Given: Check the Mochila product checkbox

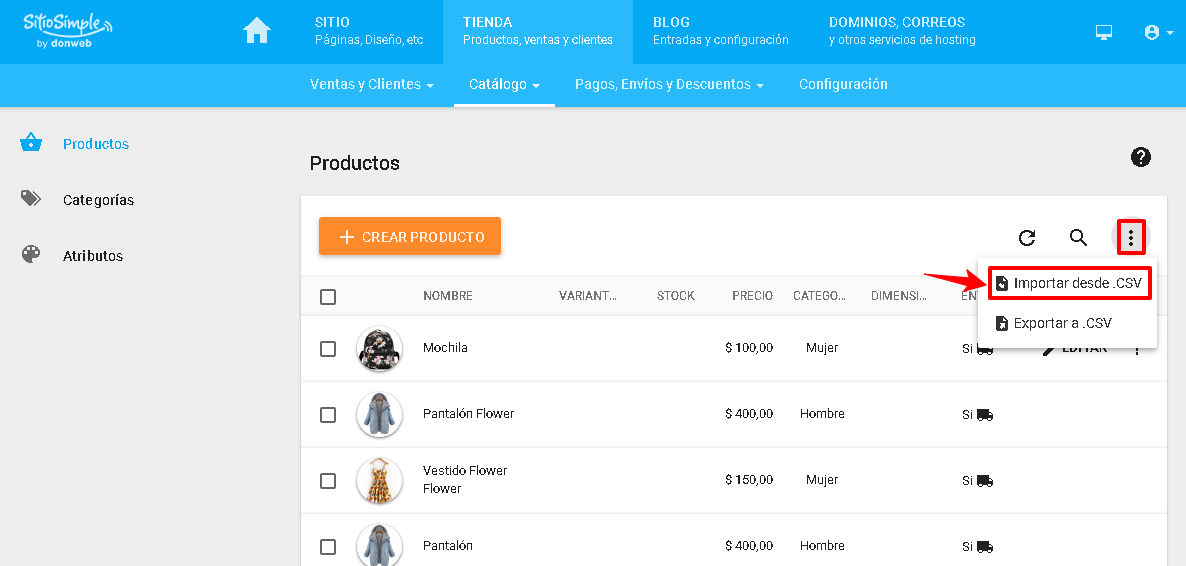Looking at the screenshot, I should 328,349.
